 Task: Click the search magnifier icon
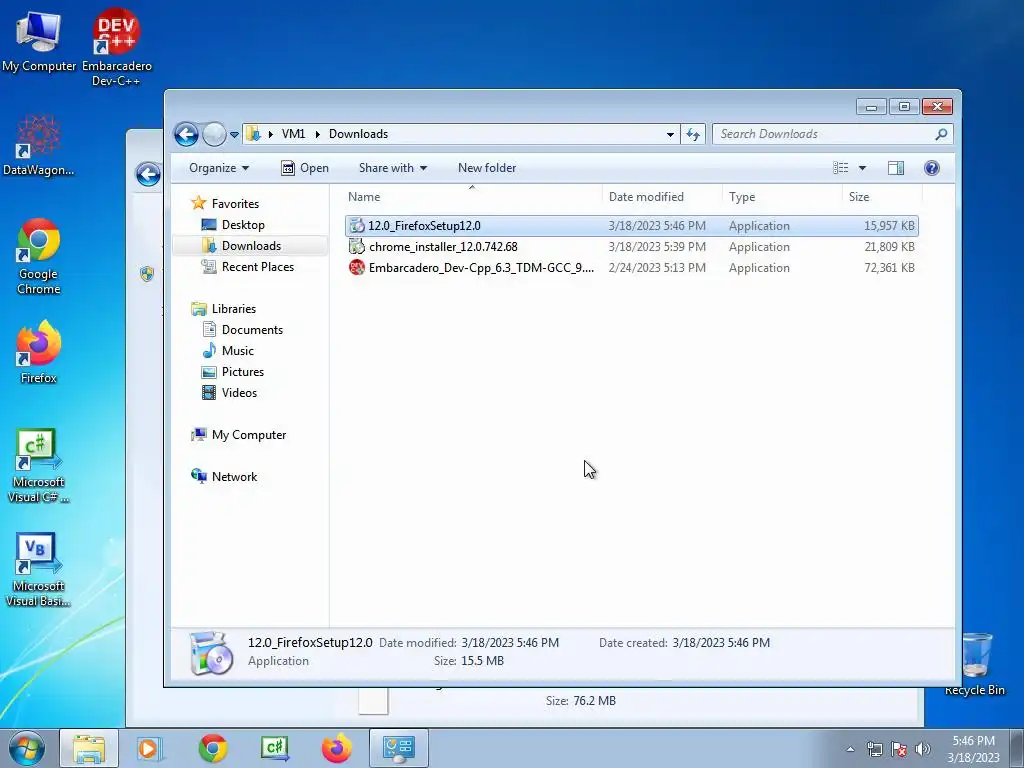click(x=941, y=134)
